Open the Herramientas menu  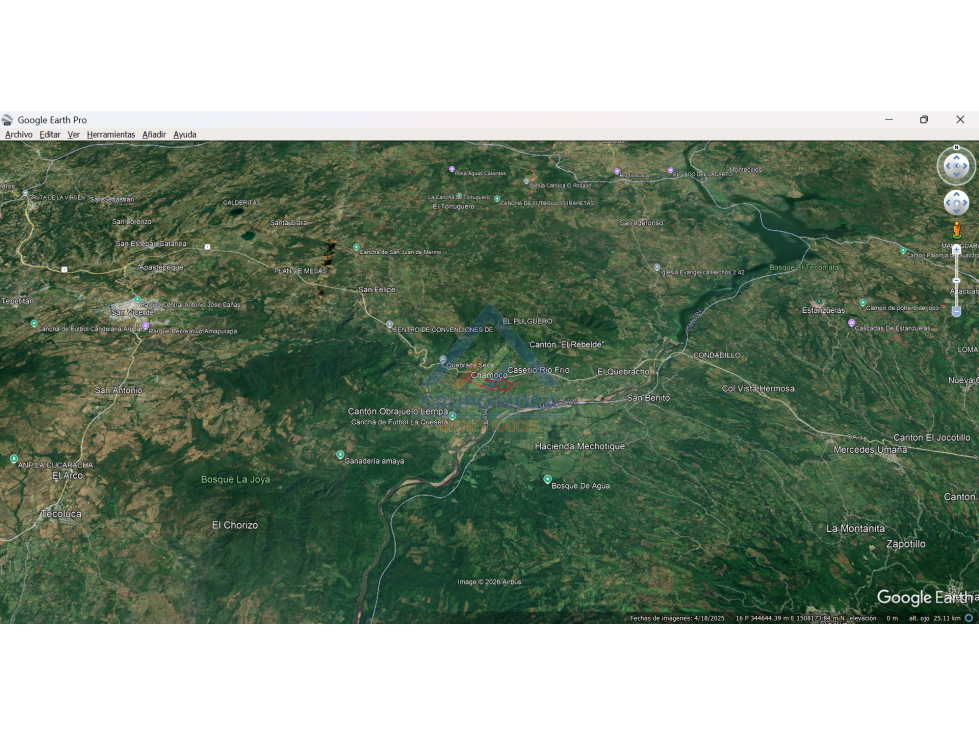pyautogui.click(x=111, y=134)
